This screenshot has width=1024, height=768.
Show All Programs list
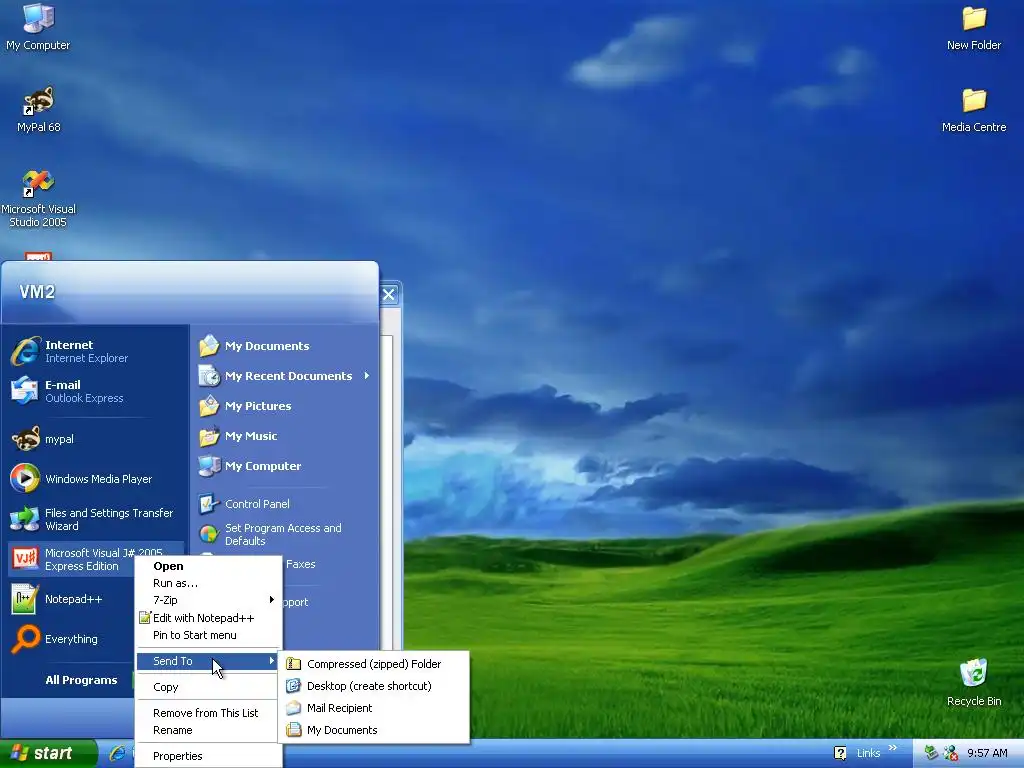tap(82, 680)
